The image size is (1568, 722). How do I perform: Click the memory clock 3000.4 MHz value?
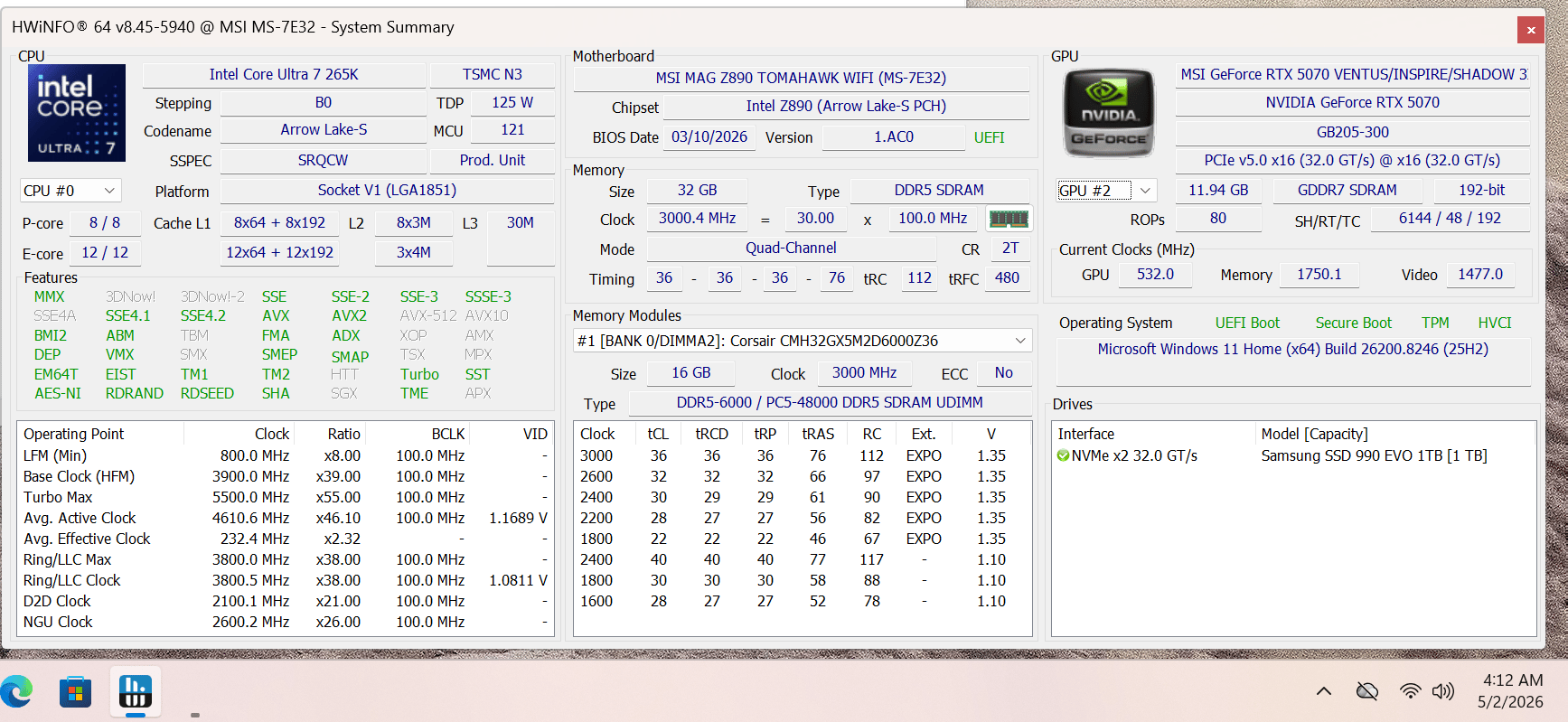(697, 219)
